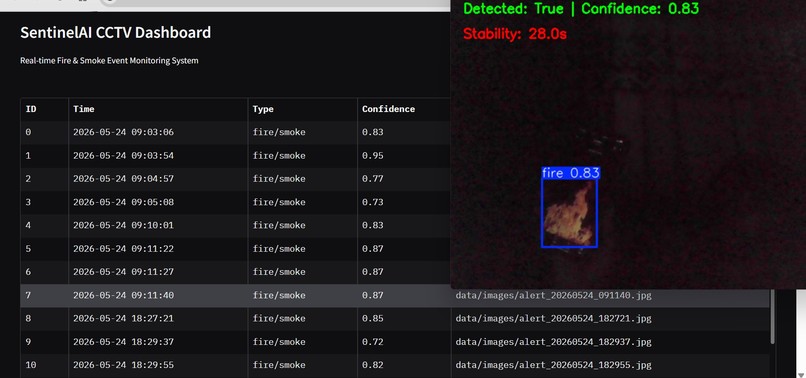Click confidence value 0.95

pos(373,155)
